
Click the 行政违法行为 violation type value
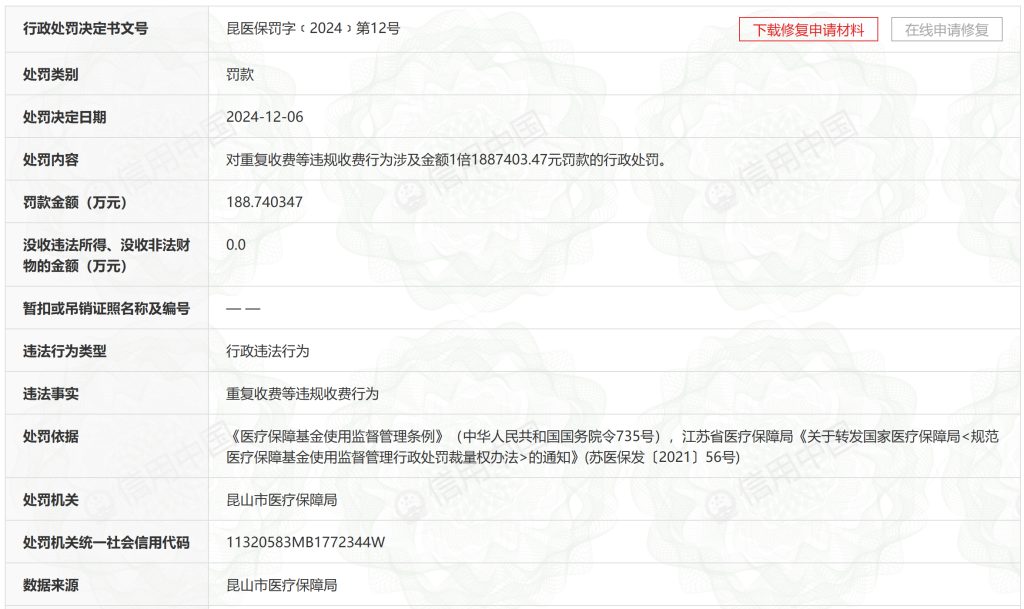(x=268, y=351)
